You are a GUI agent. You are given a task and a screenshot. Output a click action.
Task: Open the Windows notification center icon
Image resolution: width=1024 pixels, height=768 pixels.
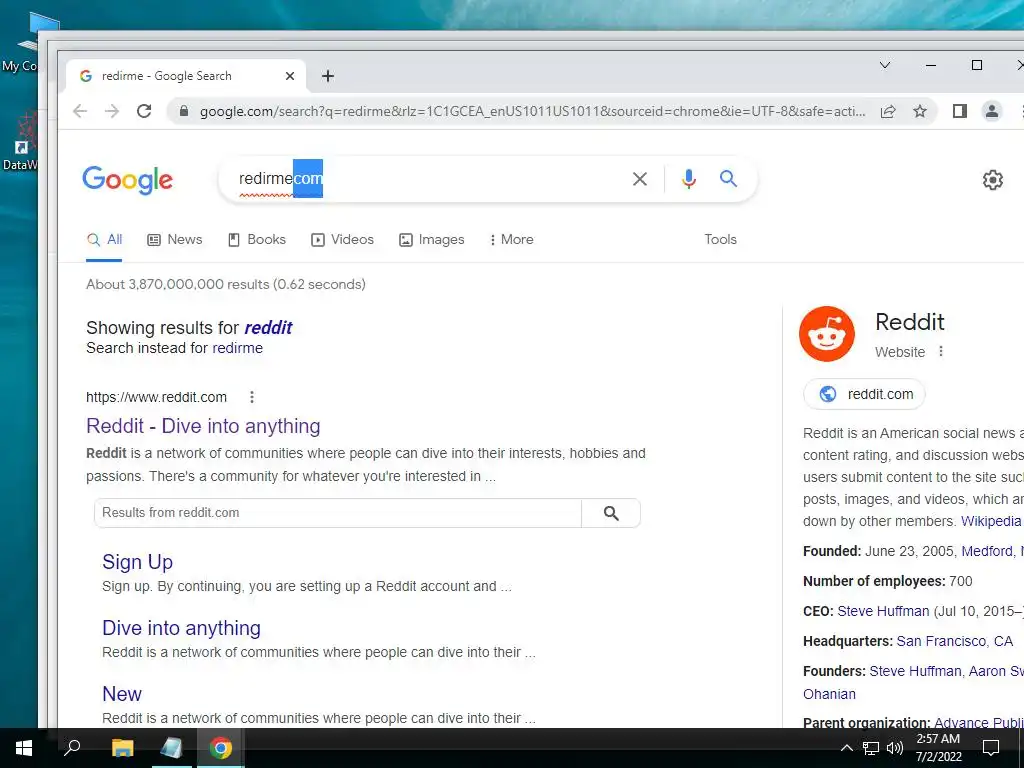pyautogui.click(x=991, y=748)
